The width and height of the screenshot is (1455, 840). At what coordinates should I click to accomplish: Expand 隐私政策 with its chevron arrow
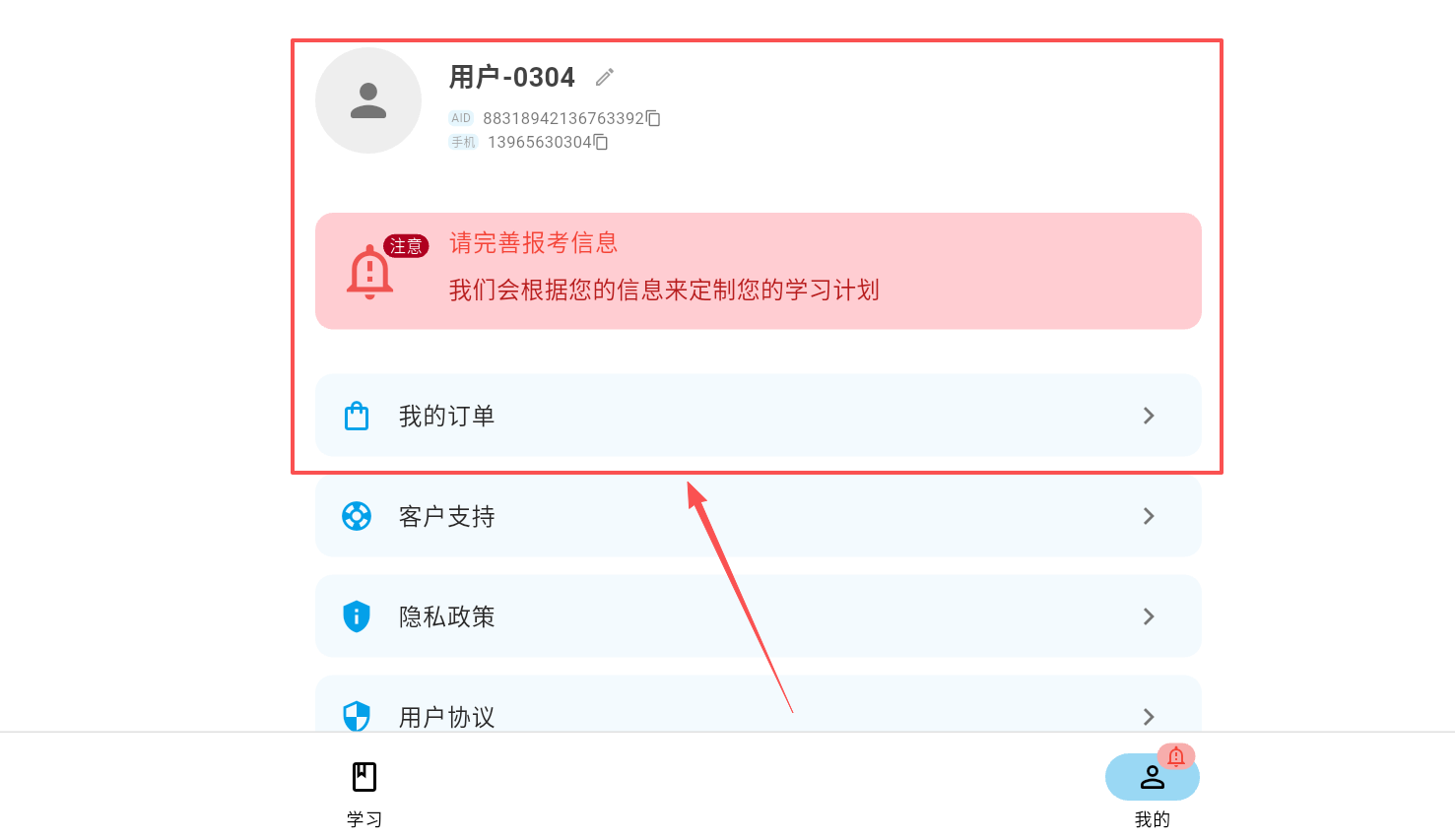pos(1149,616)
